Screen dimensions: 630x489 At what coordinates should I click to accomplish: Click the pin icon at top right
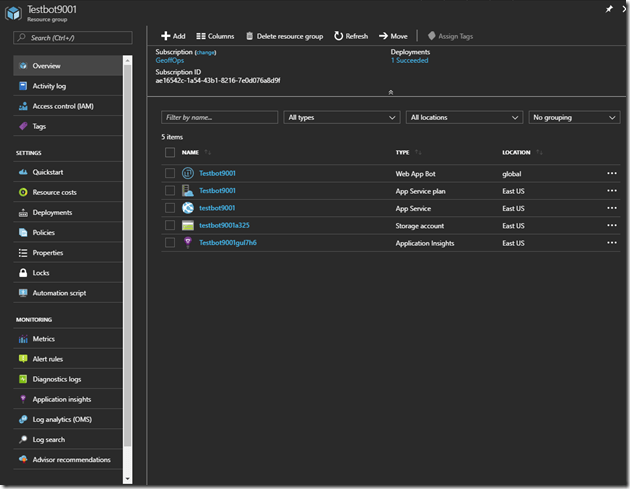pos(610,8)
